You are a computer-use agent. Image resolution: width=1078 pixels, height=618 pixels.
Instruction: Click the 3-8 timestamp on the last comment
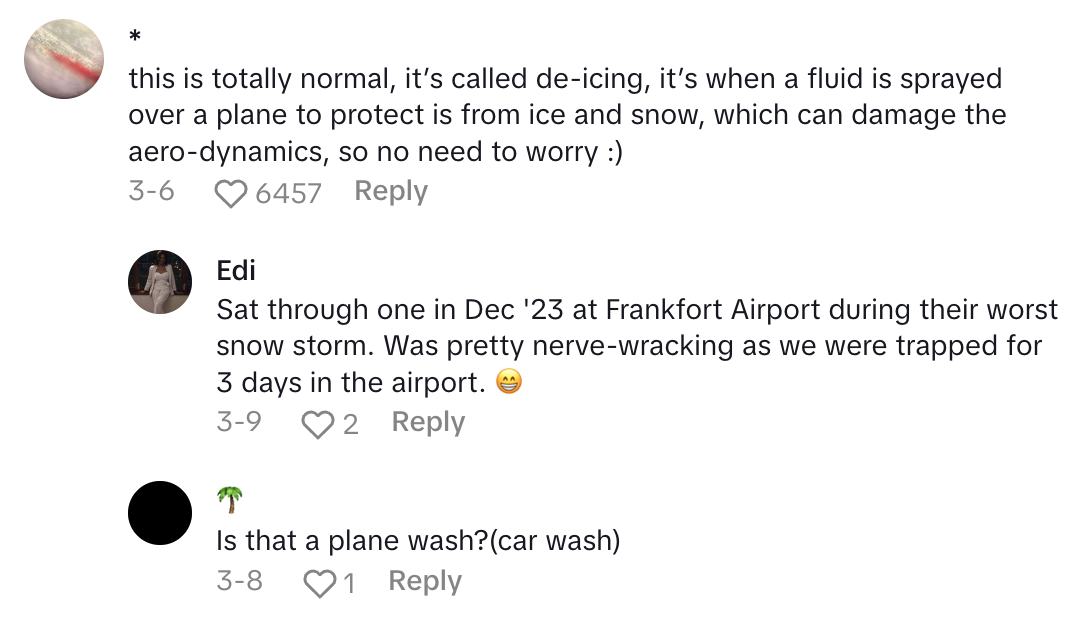click(x=237, y=581)
